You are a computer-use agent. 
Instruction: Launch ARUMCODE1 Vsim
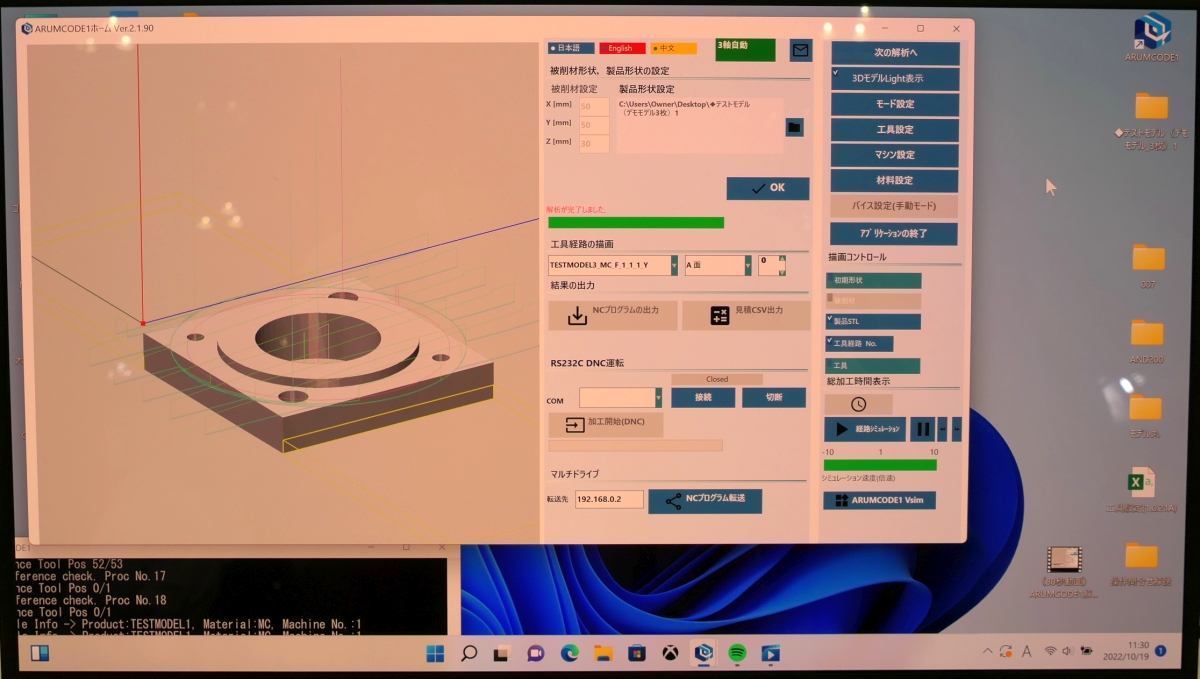coord(880,499)
